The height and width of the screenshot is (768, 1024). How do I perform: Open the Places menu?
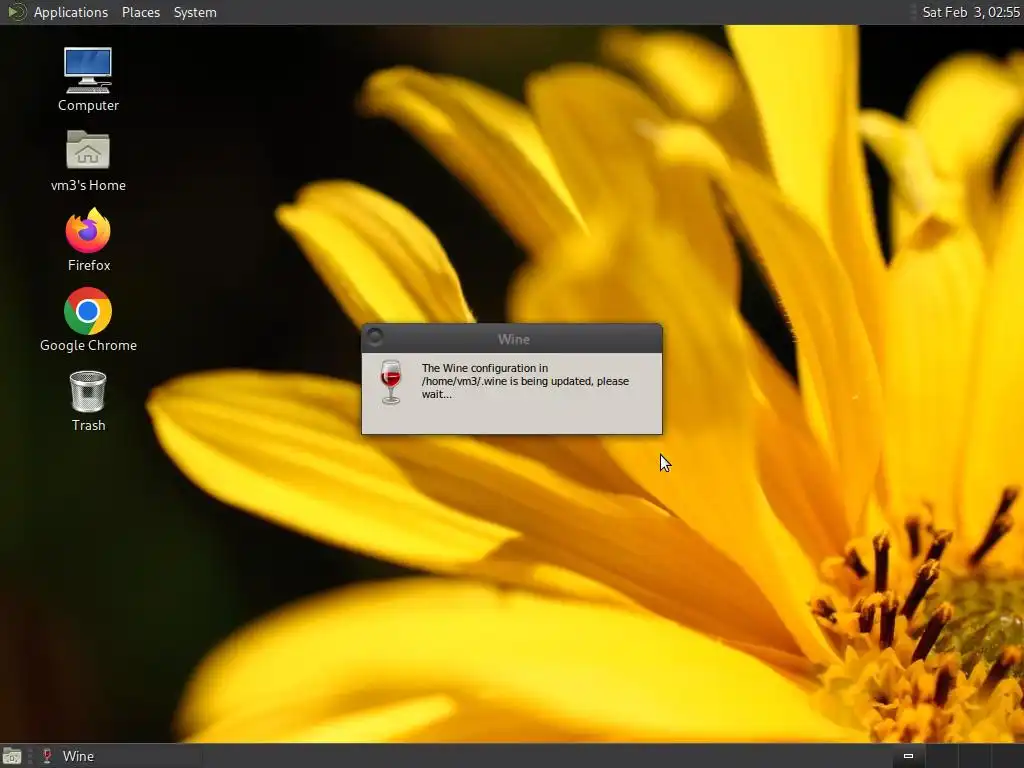tap(140, 12)
